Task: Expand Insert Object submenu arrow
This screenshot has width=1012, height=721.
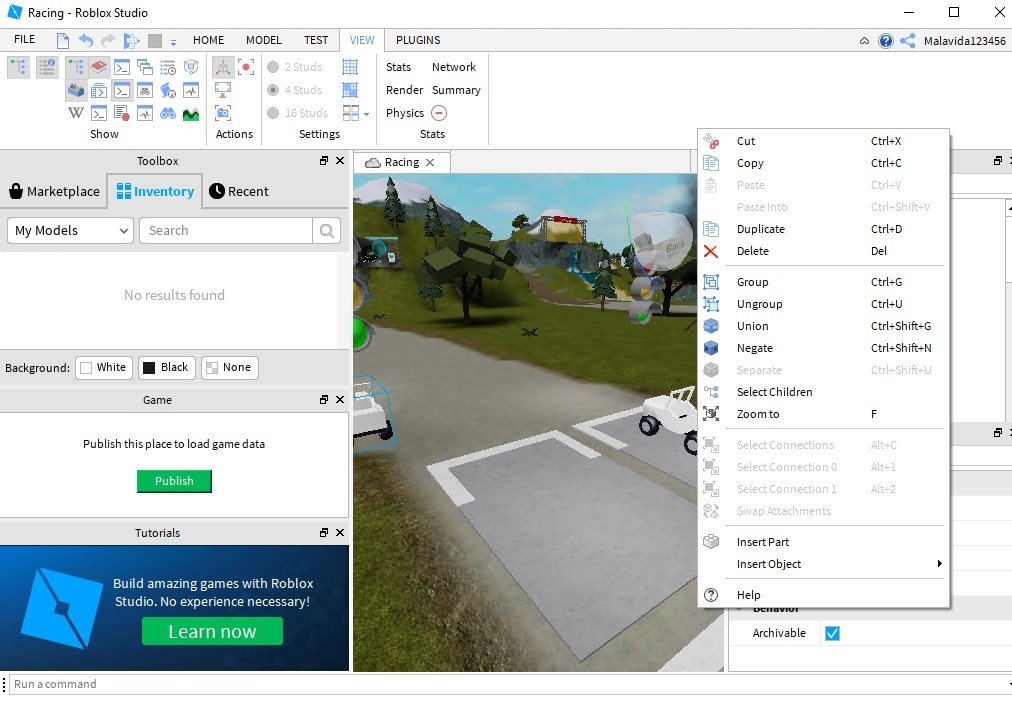Action: click(x=939, y=564)
